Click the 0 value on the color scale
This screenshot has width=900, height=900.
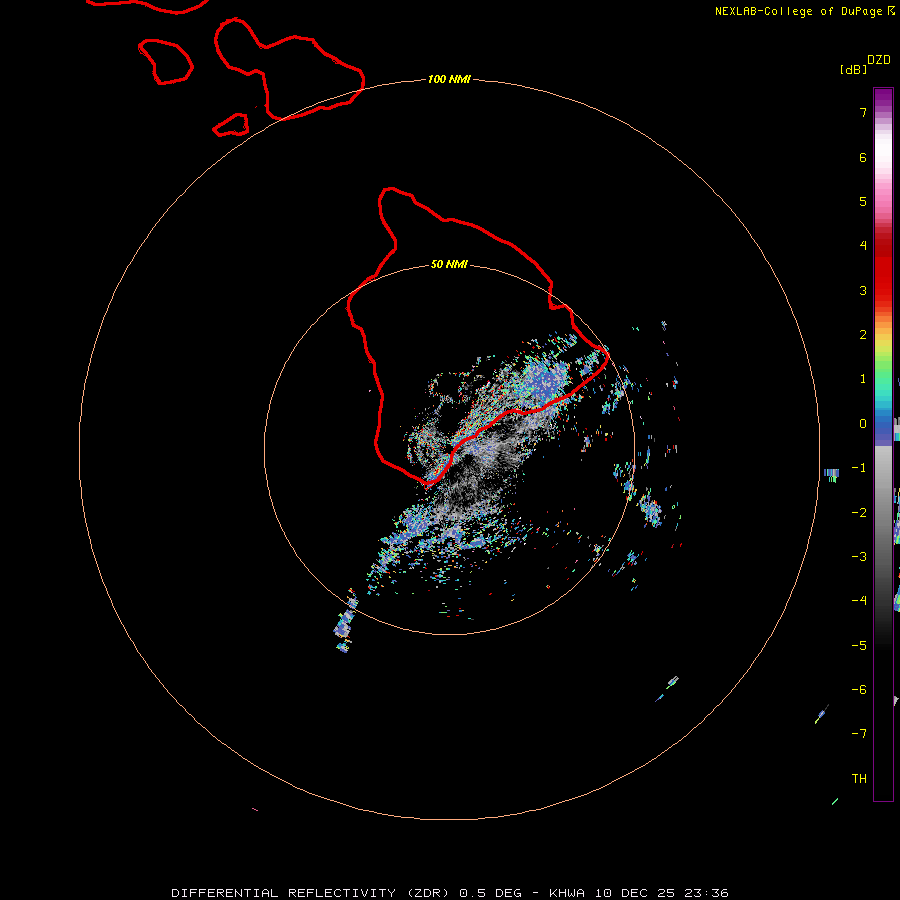click(863, 424)
